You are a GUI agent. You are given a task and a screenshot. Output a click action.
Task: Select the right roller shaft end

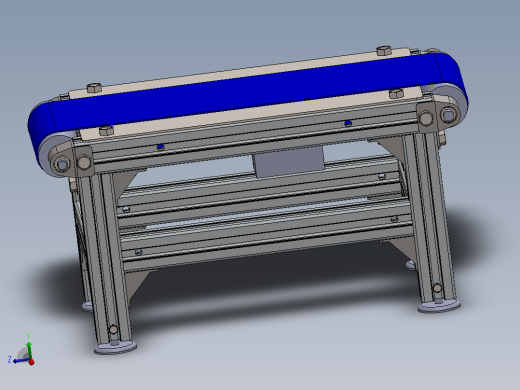click(x=448, y=115)
